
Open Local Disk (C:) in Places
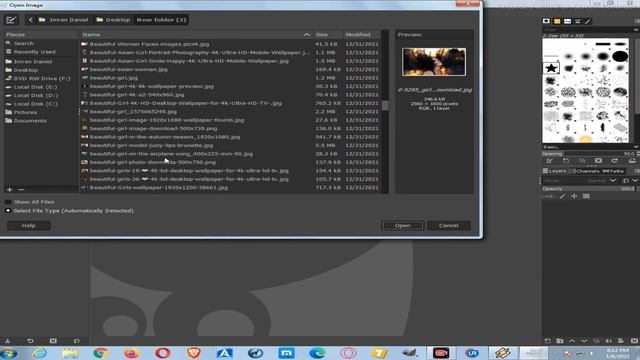(36, 104)
